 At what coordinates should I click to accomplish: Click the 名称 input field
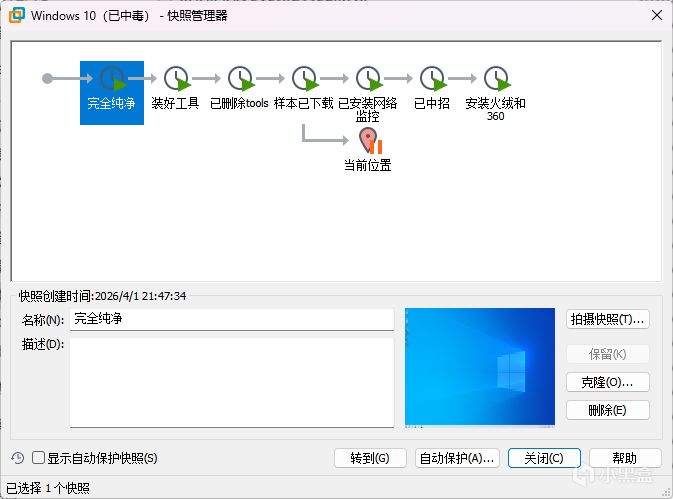coord(232,319)
